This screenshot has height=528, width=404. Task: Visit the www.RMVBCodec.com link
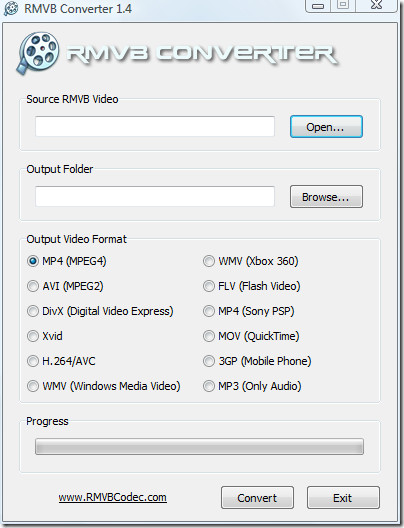[112, 497]
